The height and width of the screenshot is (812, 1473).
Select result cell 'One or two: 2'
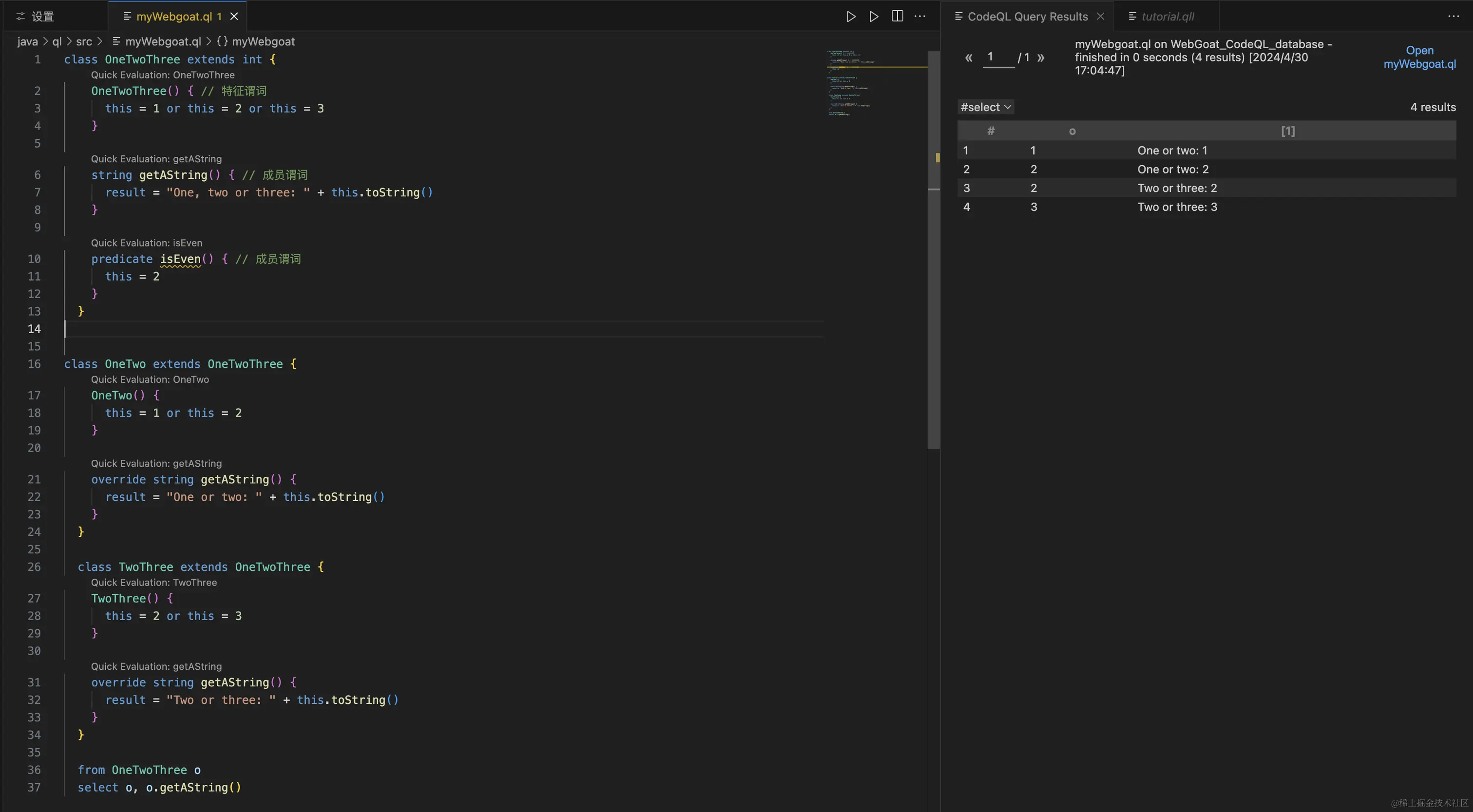1173,169
